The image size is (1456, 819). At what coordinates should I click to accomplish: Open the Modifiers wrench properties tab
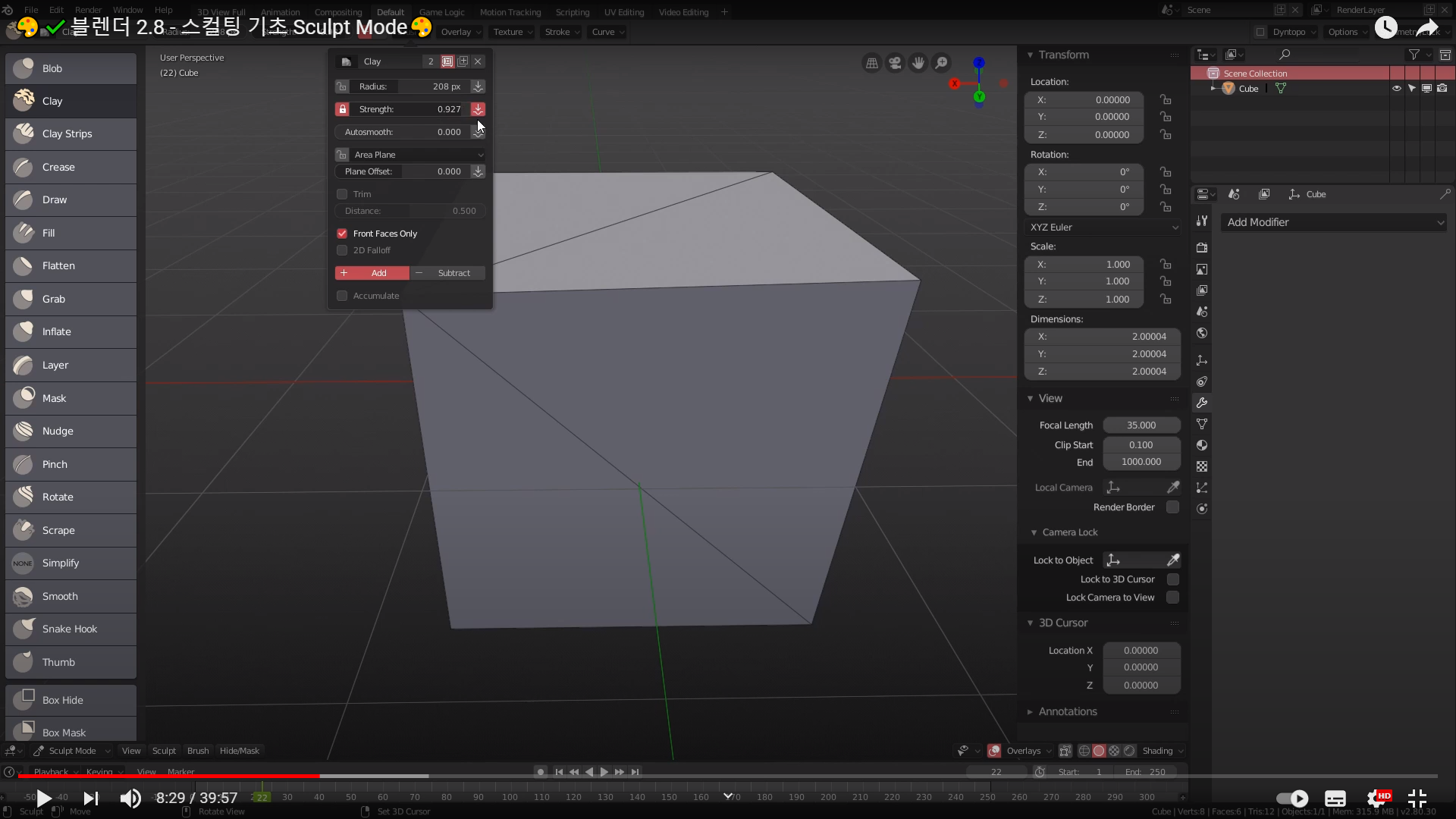click(1202, 403)
